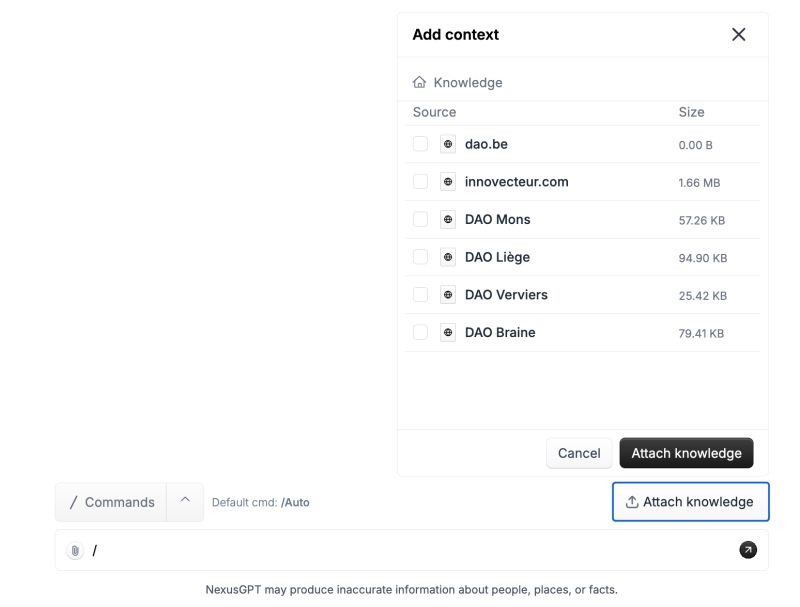
Task: Click the Knowledge home icon
Action: [x=420, y=83]
